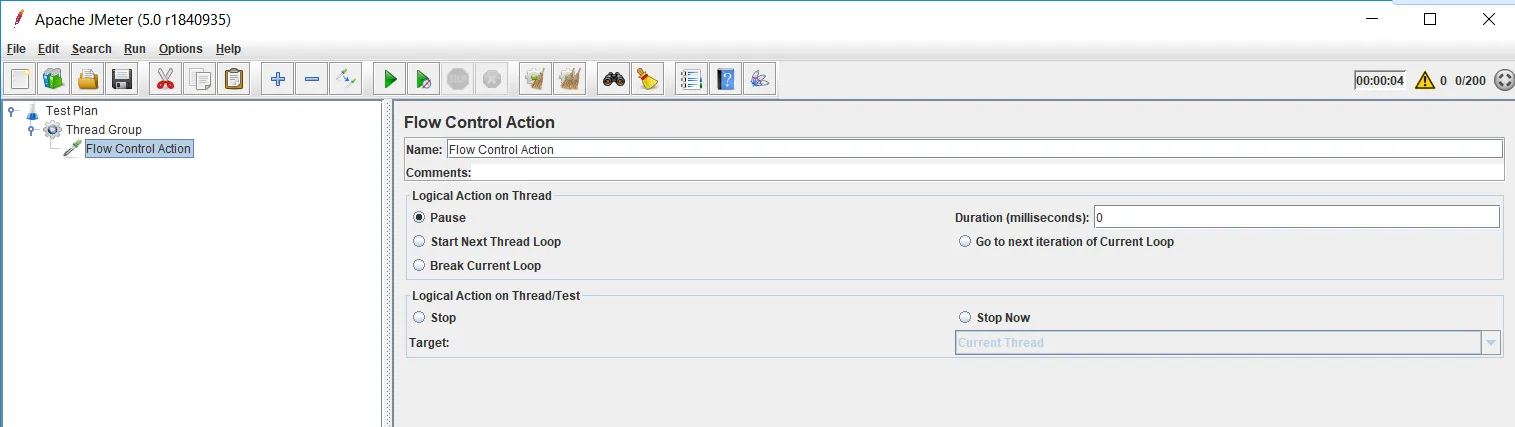The height and width of the screenshot is (427, 1515).
Task: Click the last toolbar feather icon
Action: click(759, 78)
